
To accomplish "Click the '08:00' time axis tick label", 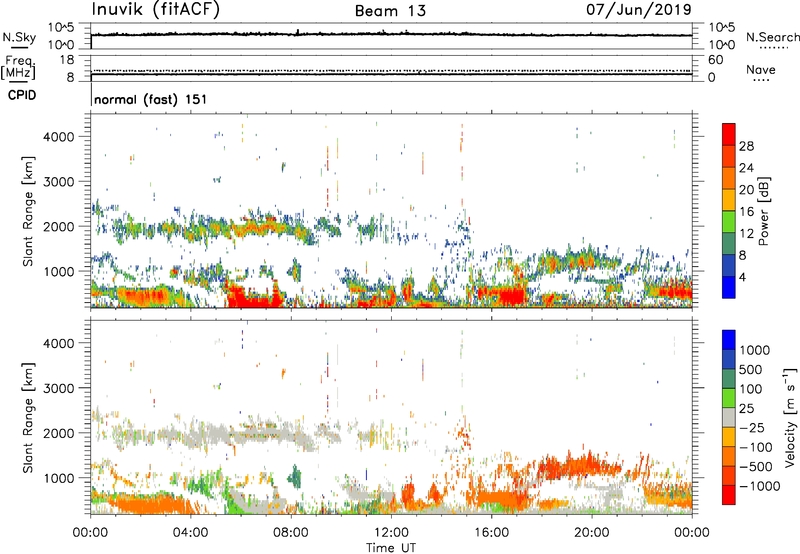I will [290, 533].
